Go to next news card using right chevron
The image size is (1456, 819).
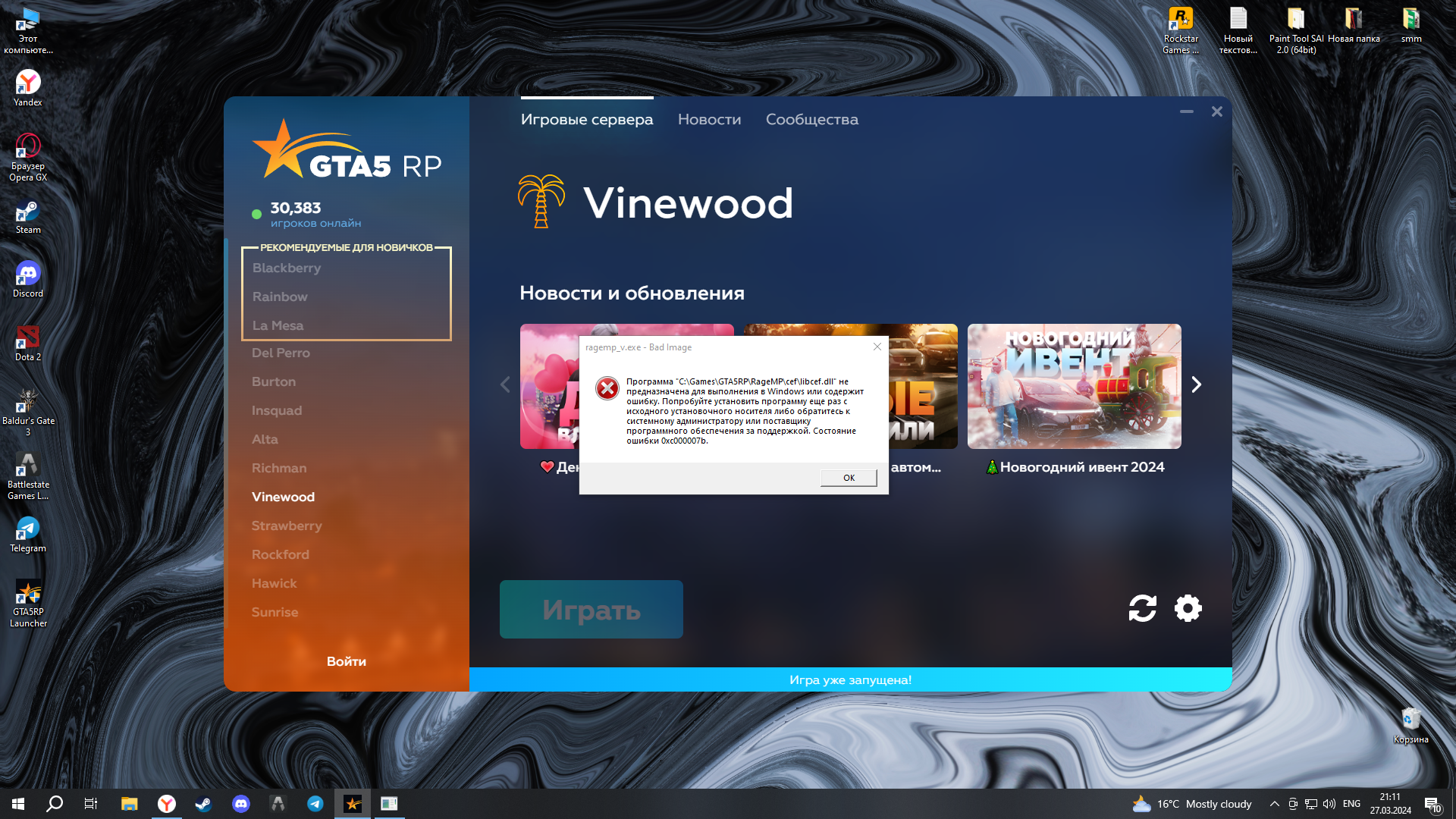(1196, 385)
